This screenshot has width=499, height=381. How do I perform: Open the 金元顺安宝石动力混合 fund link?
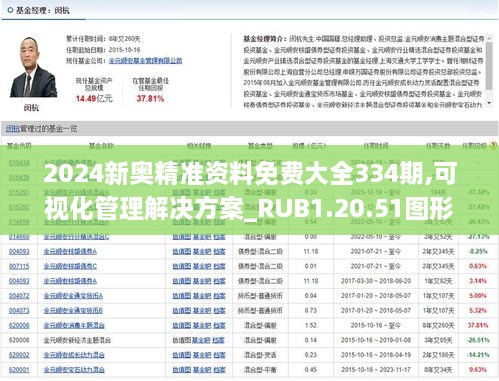point(74,370)
